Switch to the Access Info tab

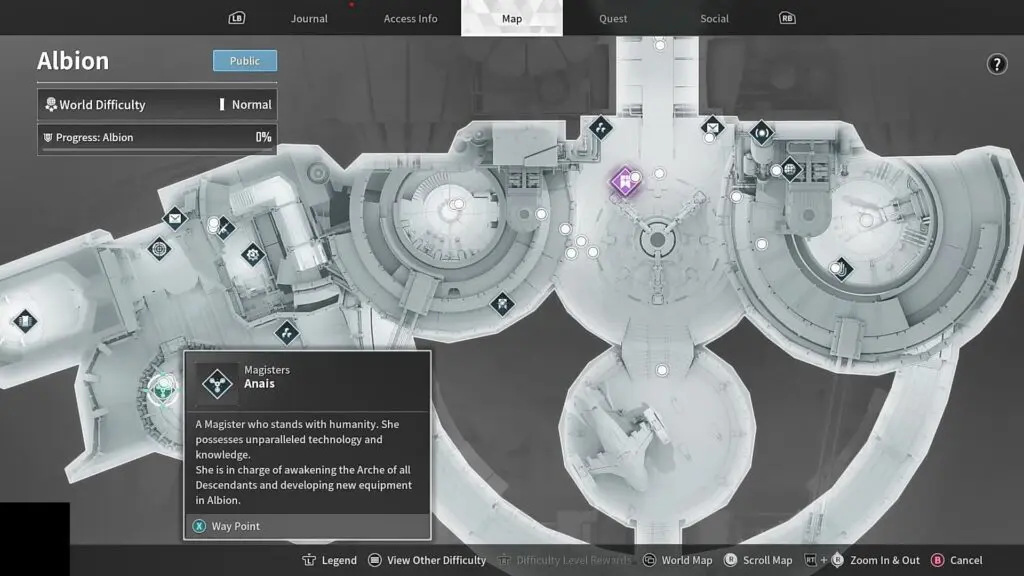(x=410, y=19)
